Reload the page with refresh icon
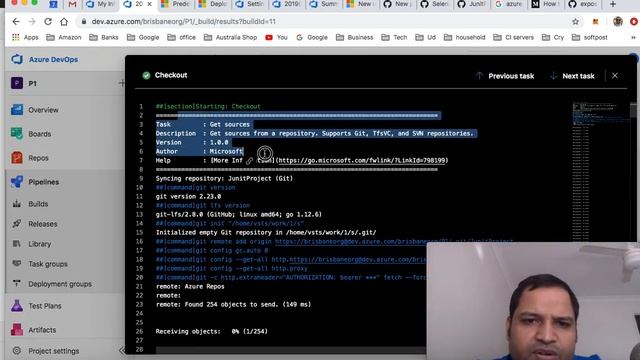Image resolution: width=640 pixels, height=360 pixels. tap(48, 22)
